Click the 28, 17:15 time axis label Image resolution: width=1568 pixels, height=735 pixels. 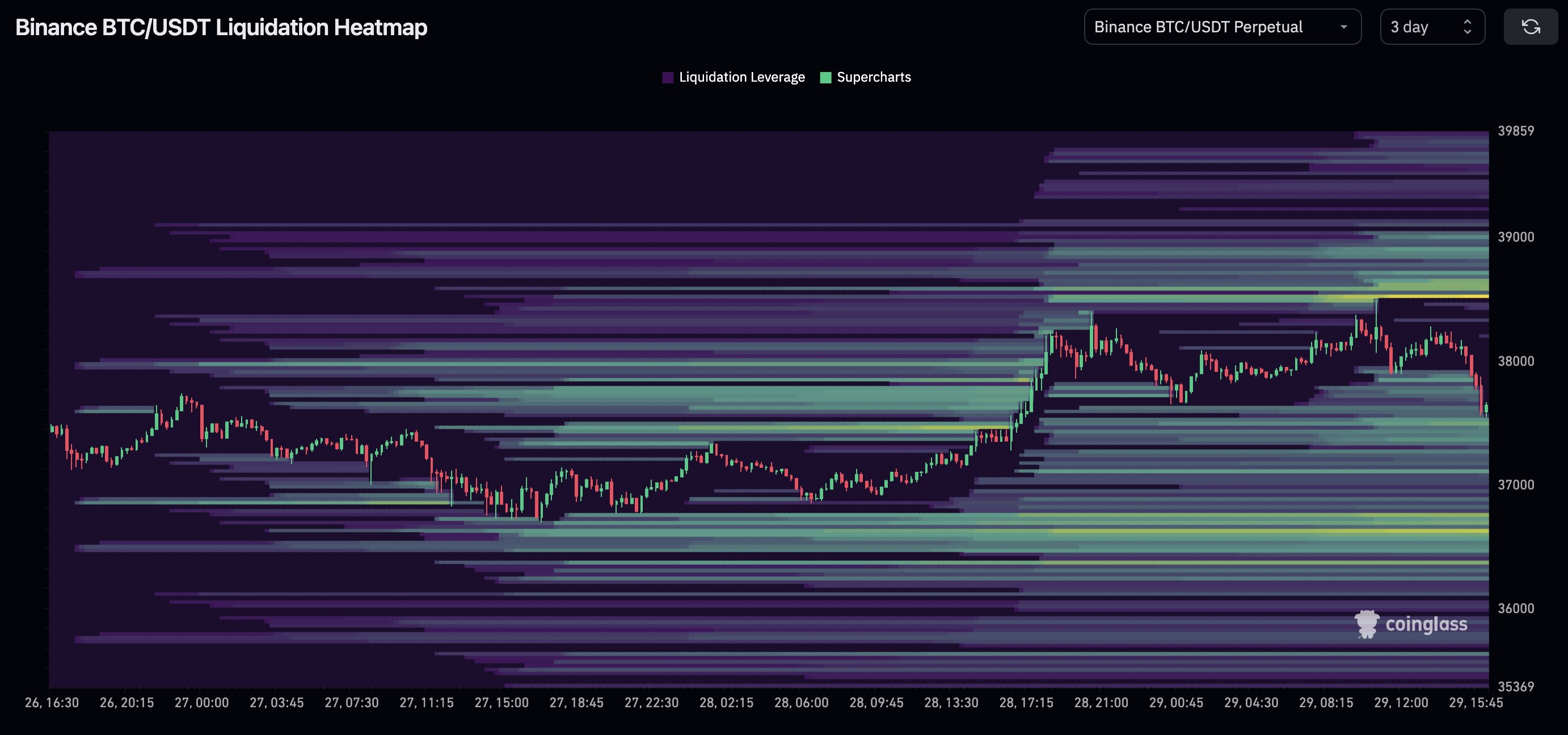[1026, 703]
